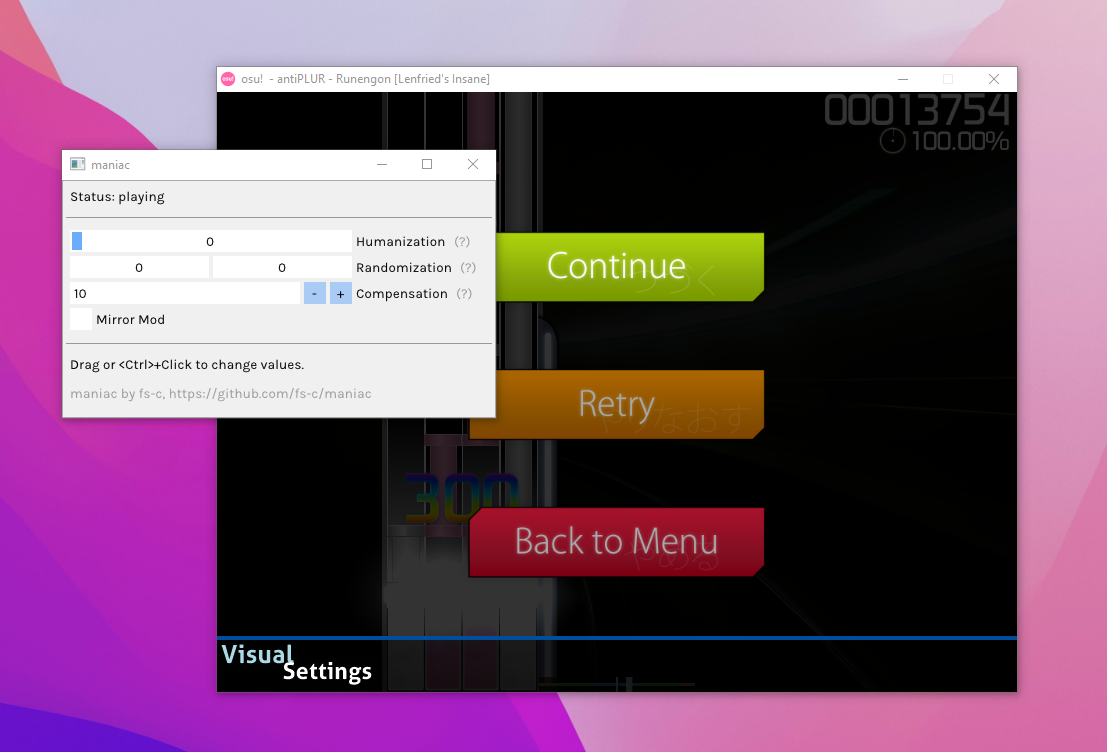Click the maniac window app icon
1107x752 pixels.
[78, 165]
